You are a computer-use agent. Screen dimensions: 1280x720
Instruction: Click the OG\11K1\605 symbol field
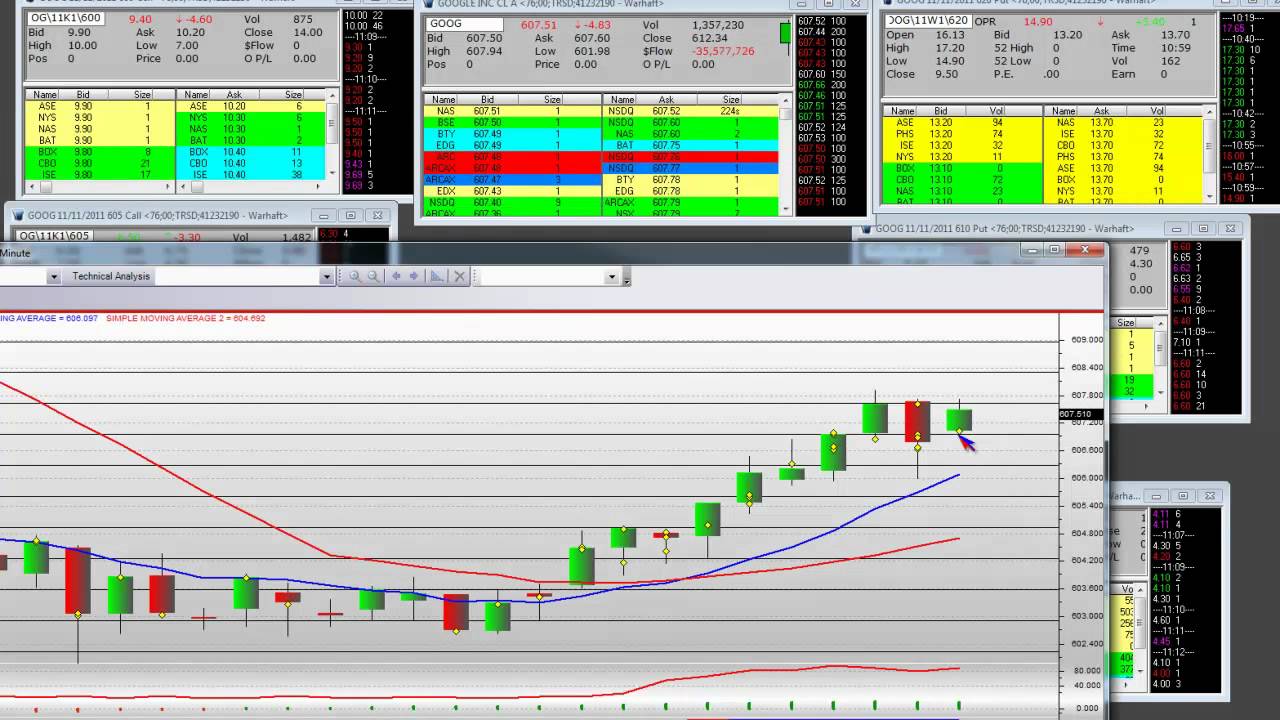pyautogui.click(x=53, y=236)
